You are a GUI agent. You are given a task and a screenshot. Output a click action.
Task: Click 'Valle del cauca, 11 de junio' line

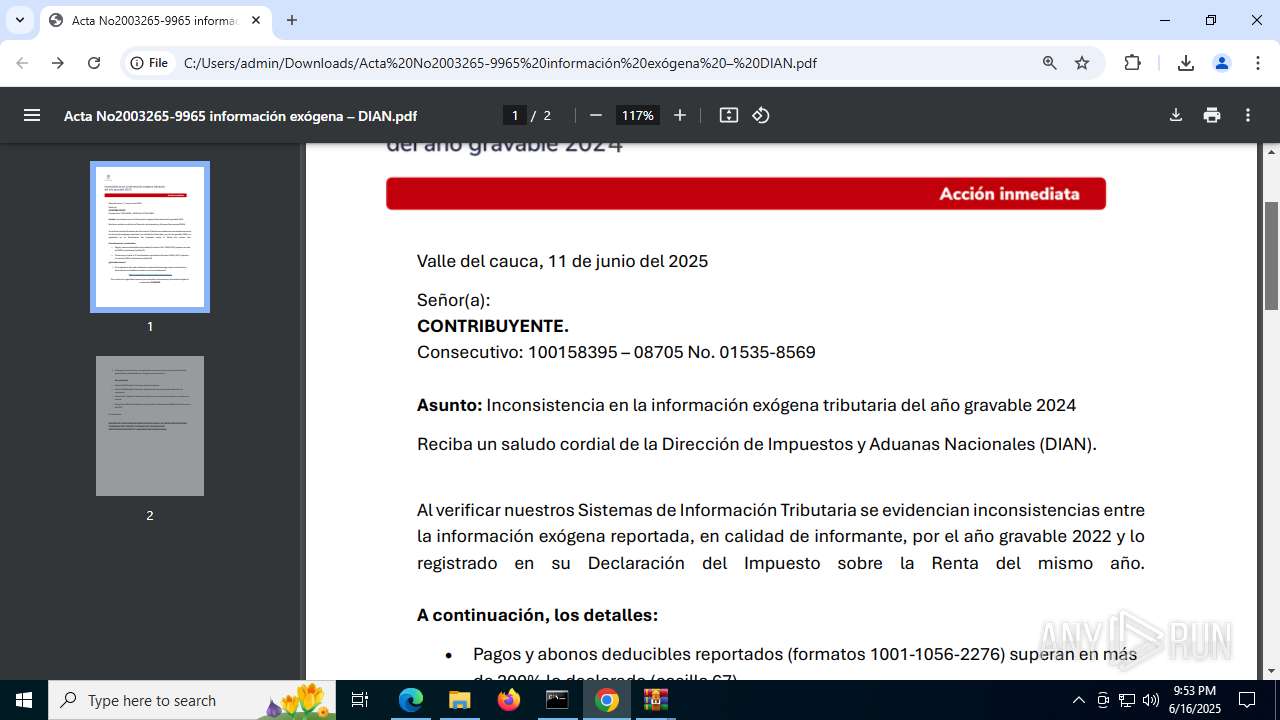[562, 261]
